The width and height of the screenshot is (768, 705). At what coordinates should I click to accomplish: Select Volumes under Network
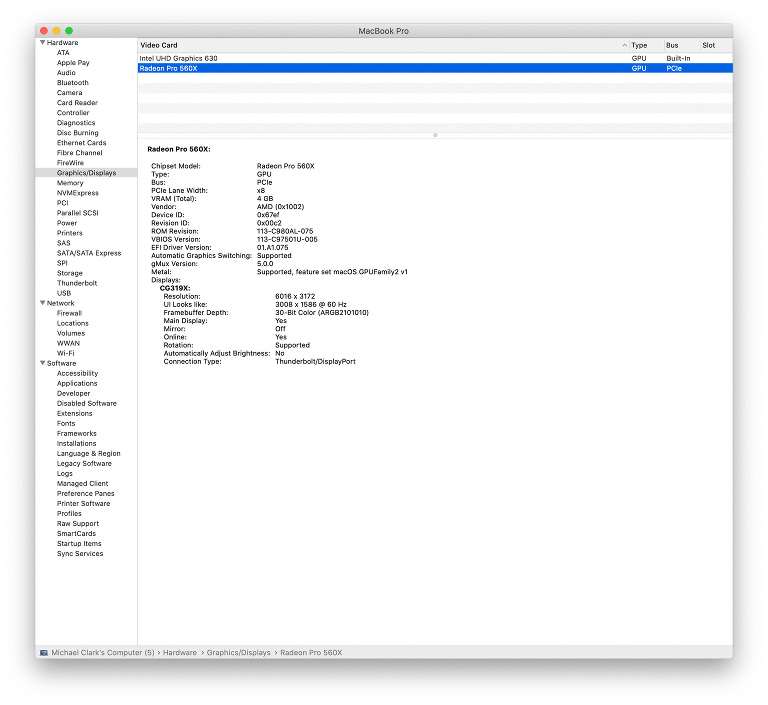[71, 333]
